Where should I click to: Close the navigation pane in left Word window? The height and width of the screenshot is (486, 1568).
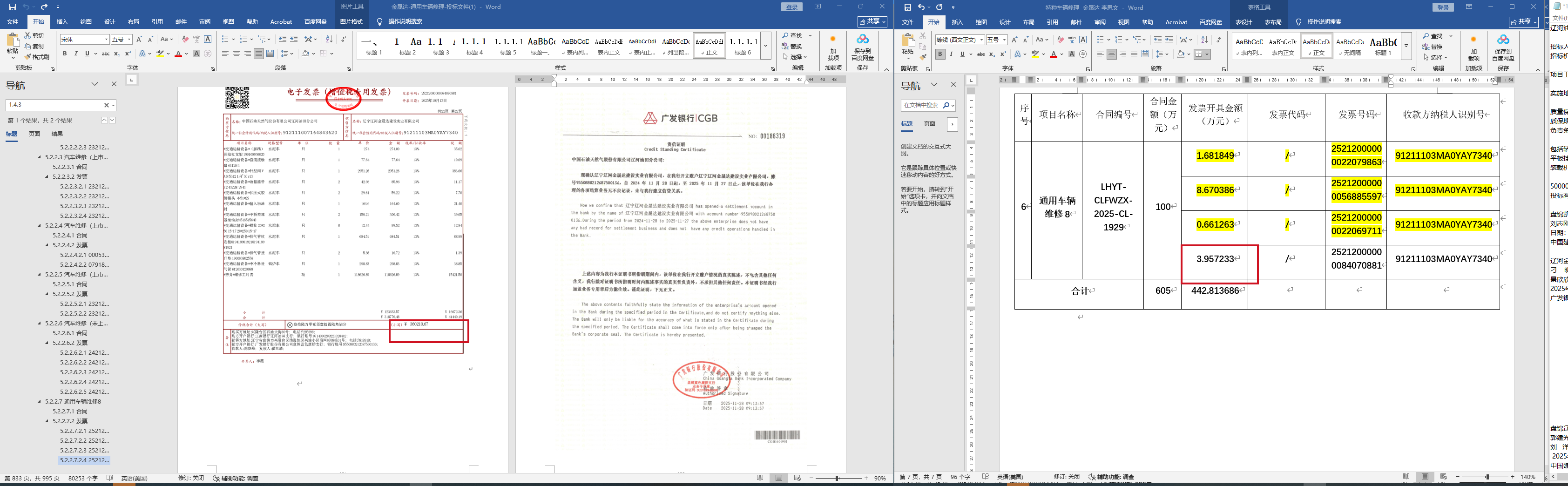[114, 84]
